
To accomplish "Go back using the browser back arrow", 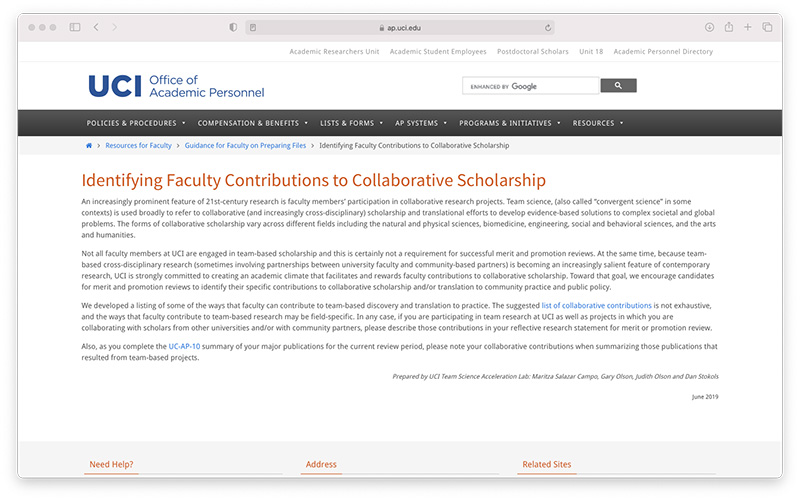I will click(96, 27).
